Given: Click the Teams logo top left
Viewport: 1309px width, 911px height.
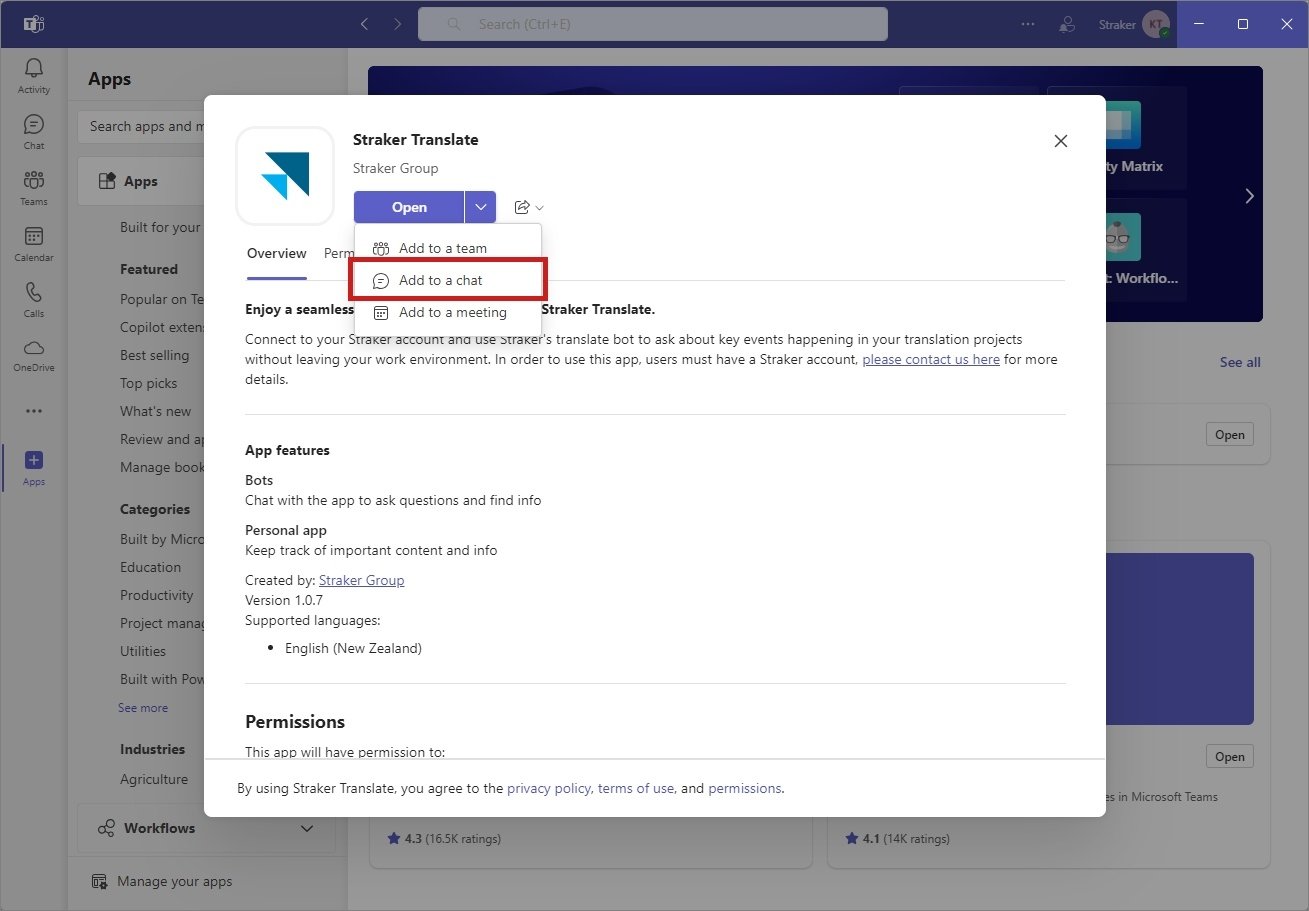Looking at the screenshot, I should click(33, 22).
